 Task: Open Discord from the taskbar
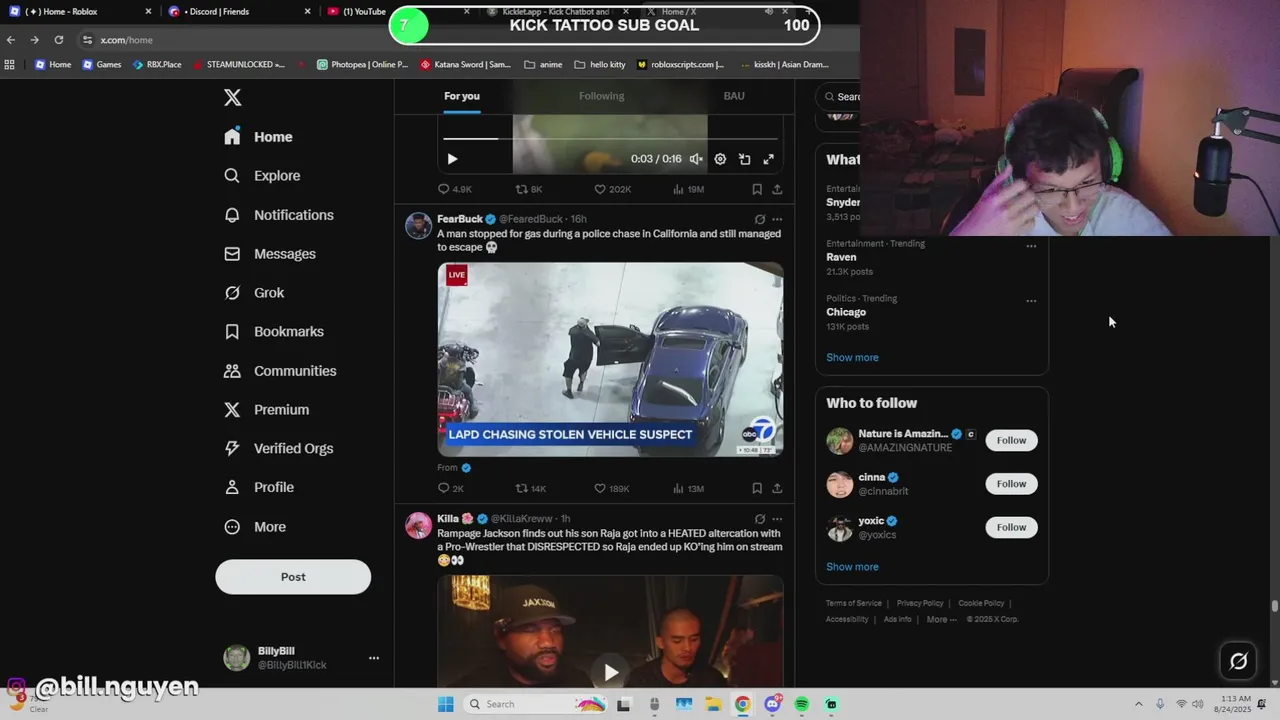772,704
